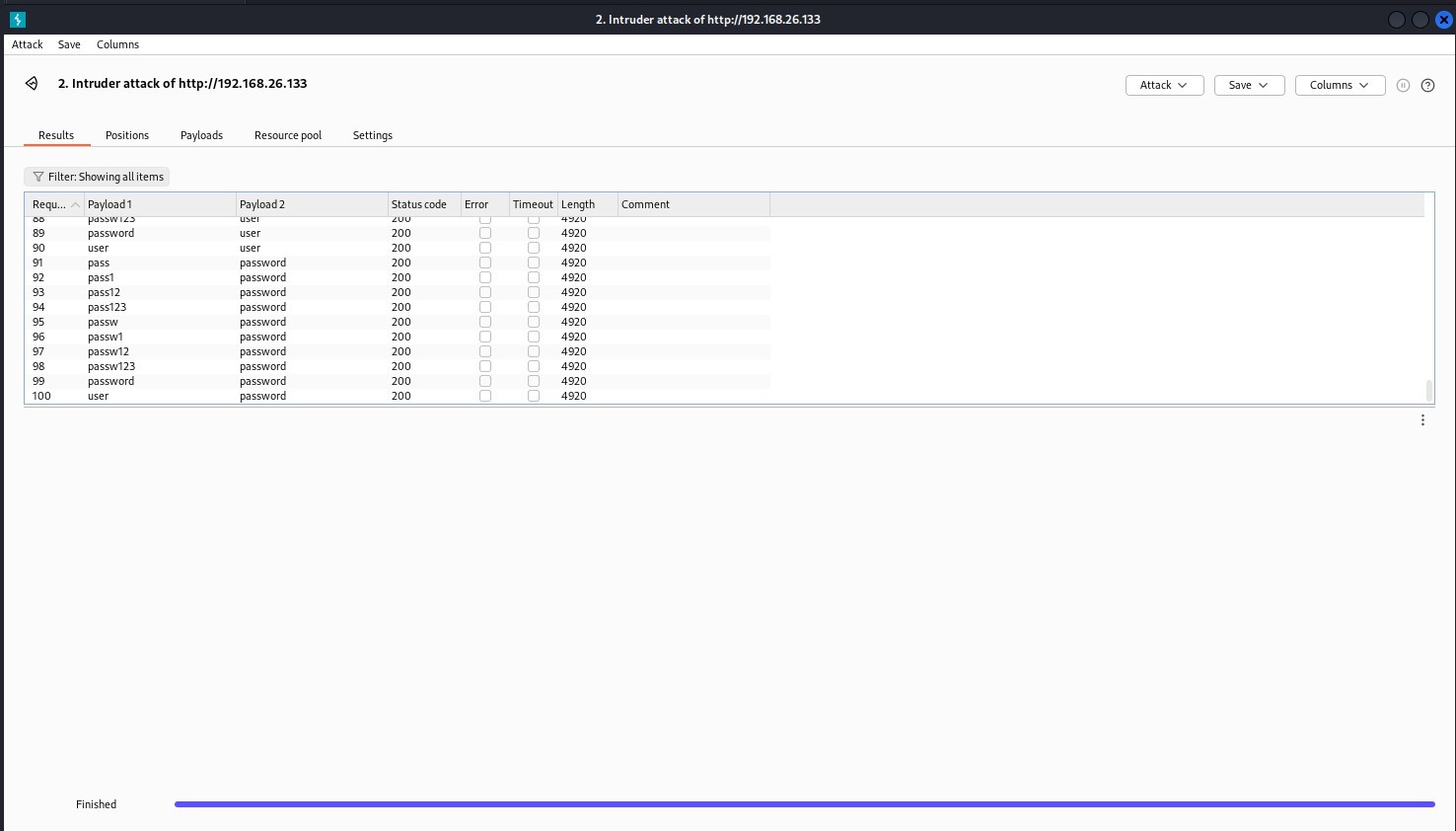Click the sort arrow on Request column
This screenshot has height=831, width=1456.
pyautogui.click(x=75, y=205)
